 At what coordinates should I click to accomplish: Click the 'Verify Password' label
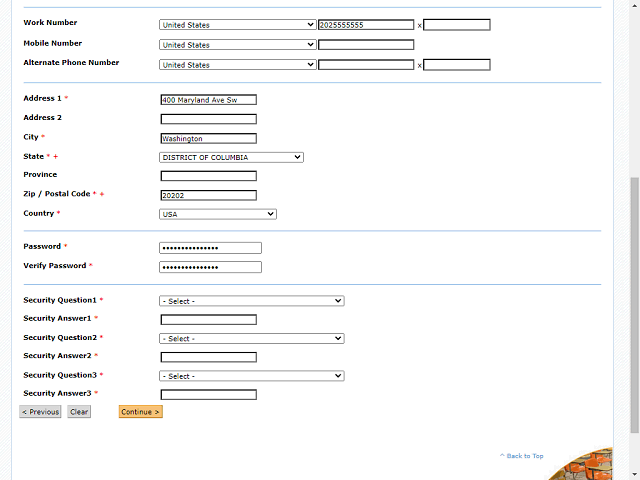[55, 266]
